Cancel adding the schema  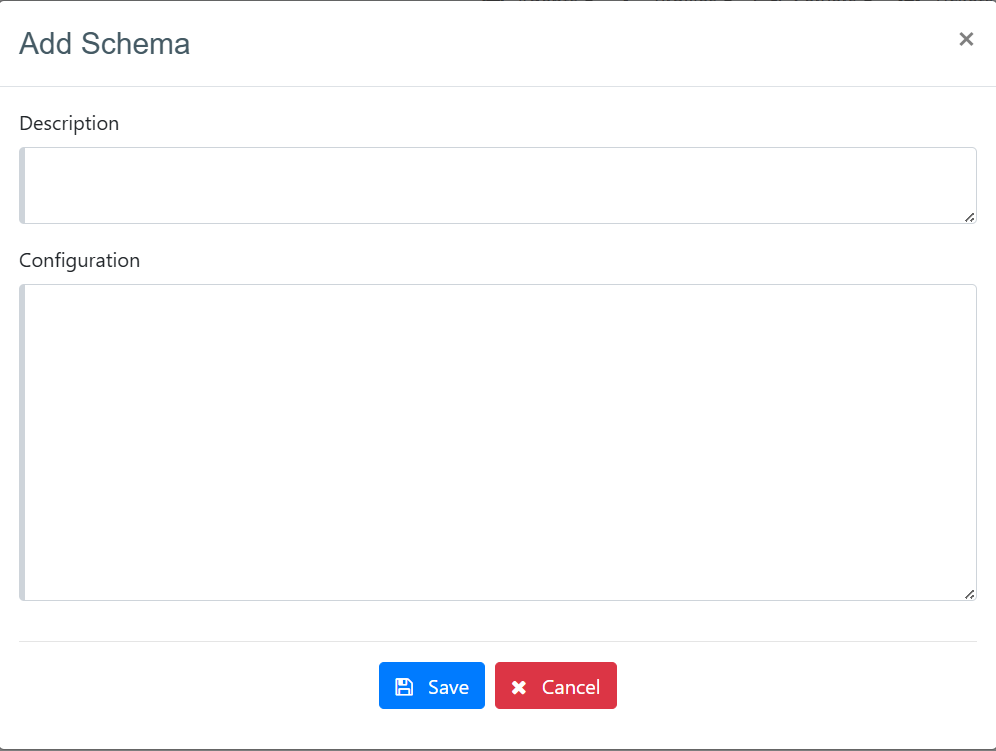click(556, 686)
